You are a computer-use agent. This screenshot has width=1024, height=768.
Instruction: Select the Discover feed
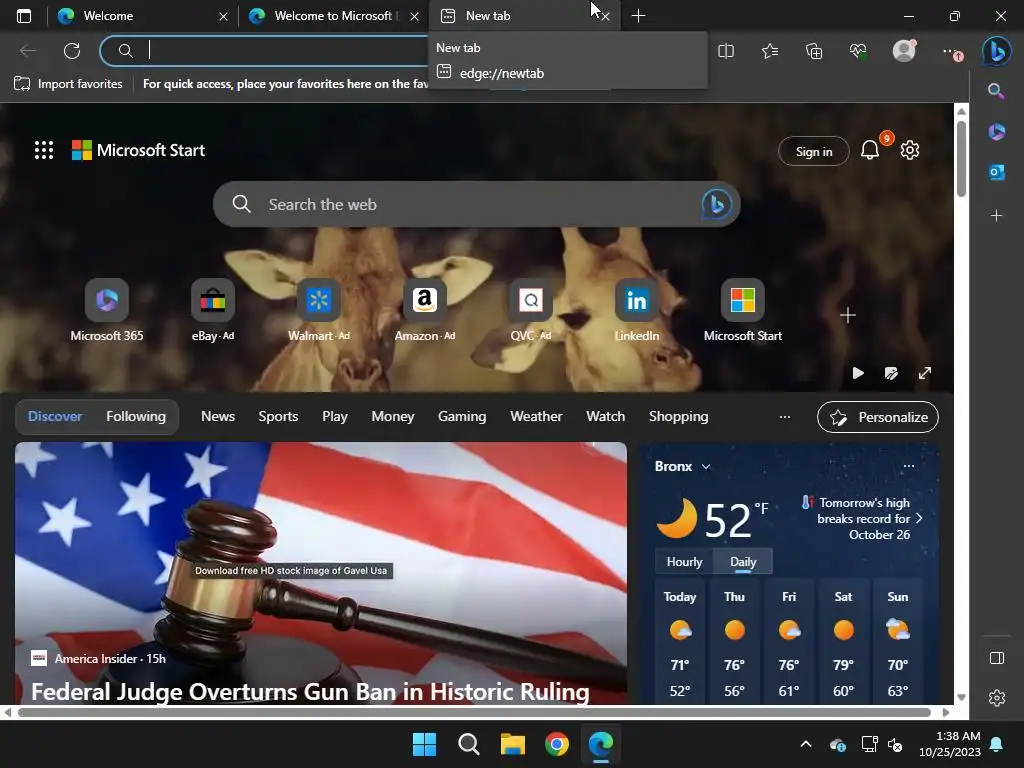point(55,417)
